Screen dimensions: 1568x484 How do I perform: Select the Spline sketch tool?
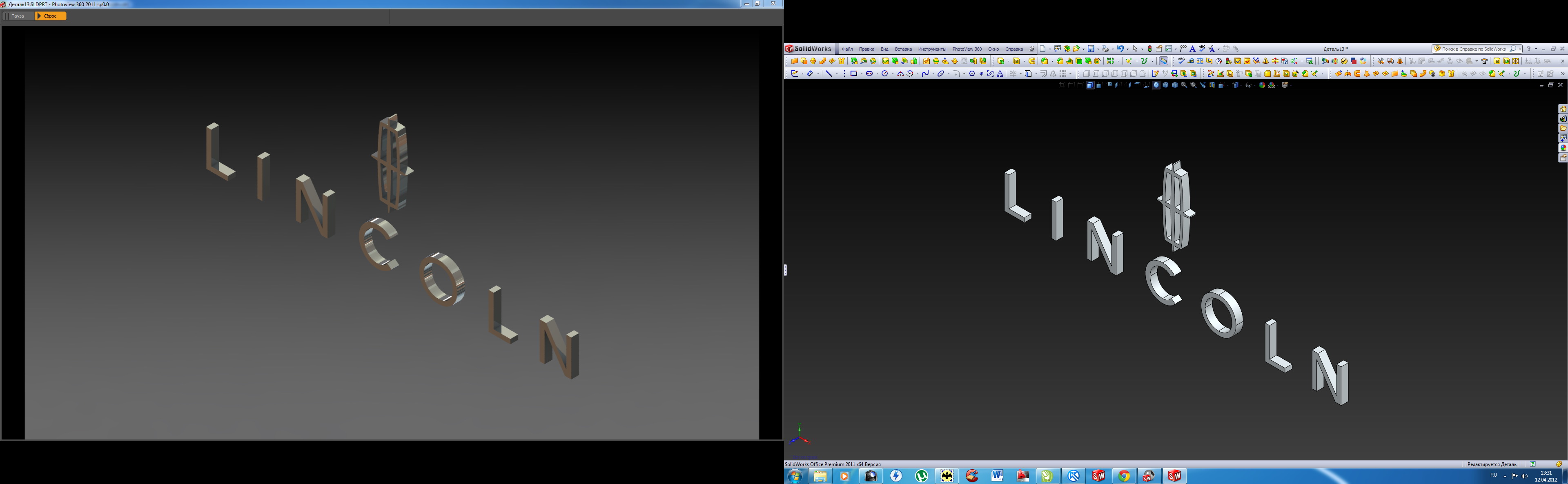pyautogui.click(x=925, y=74)
